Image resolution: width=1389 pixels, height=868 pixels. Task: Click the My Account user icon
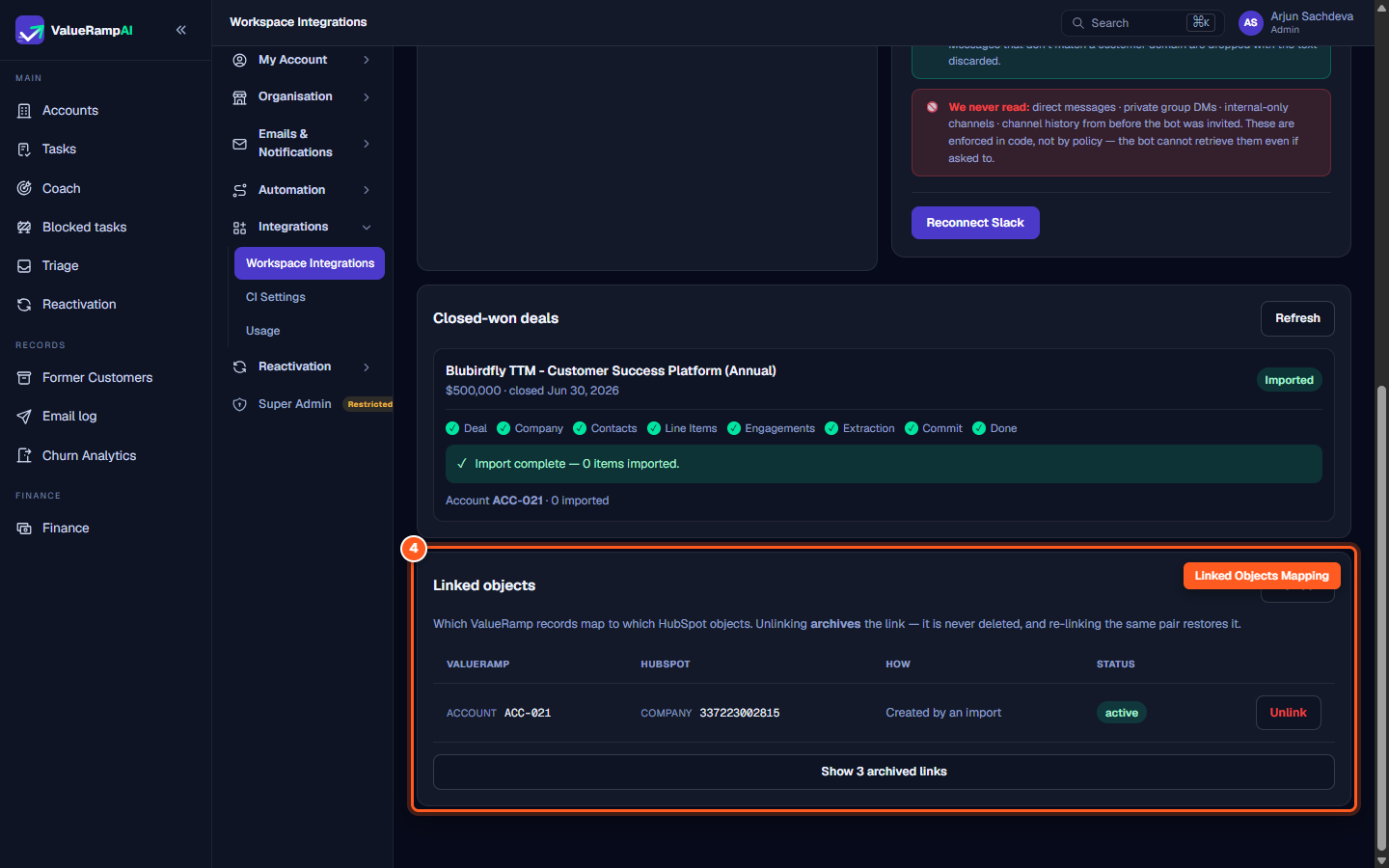click(240, 60)
